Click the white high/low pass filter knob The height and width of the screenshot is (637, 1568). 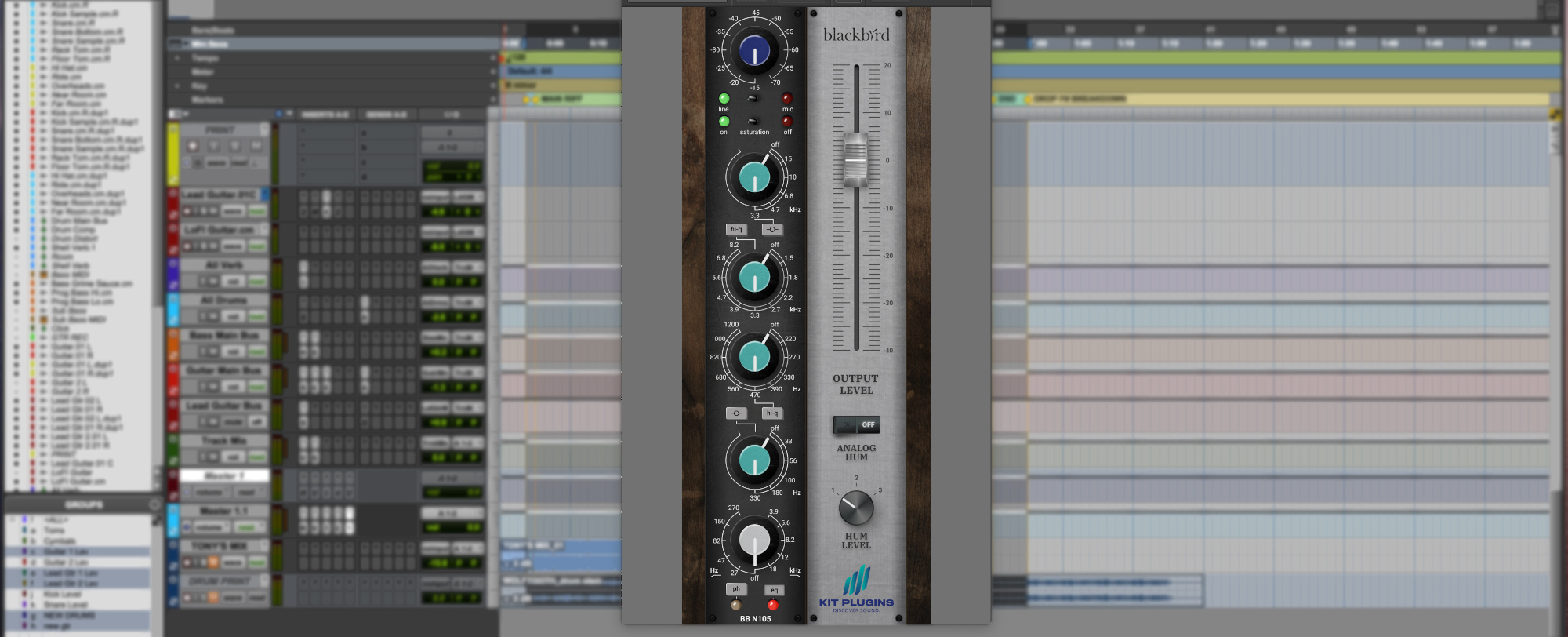tap(754, 541)
